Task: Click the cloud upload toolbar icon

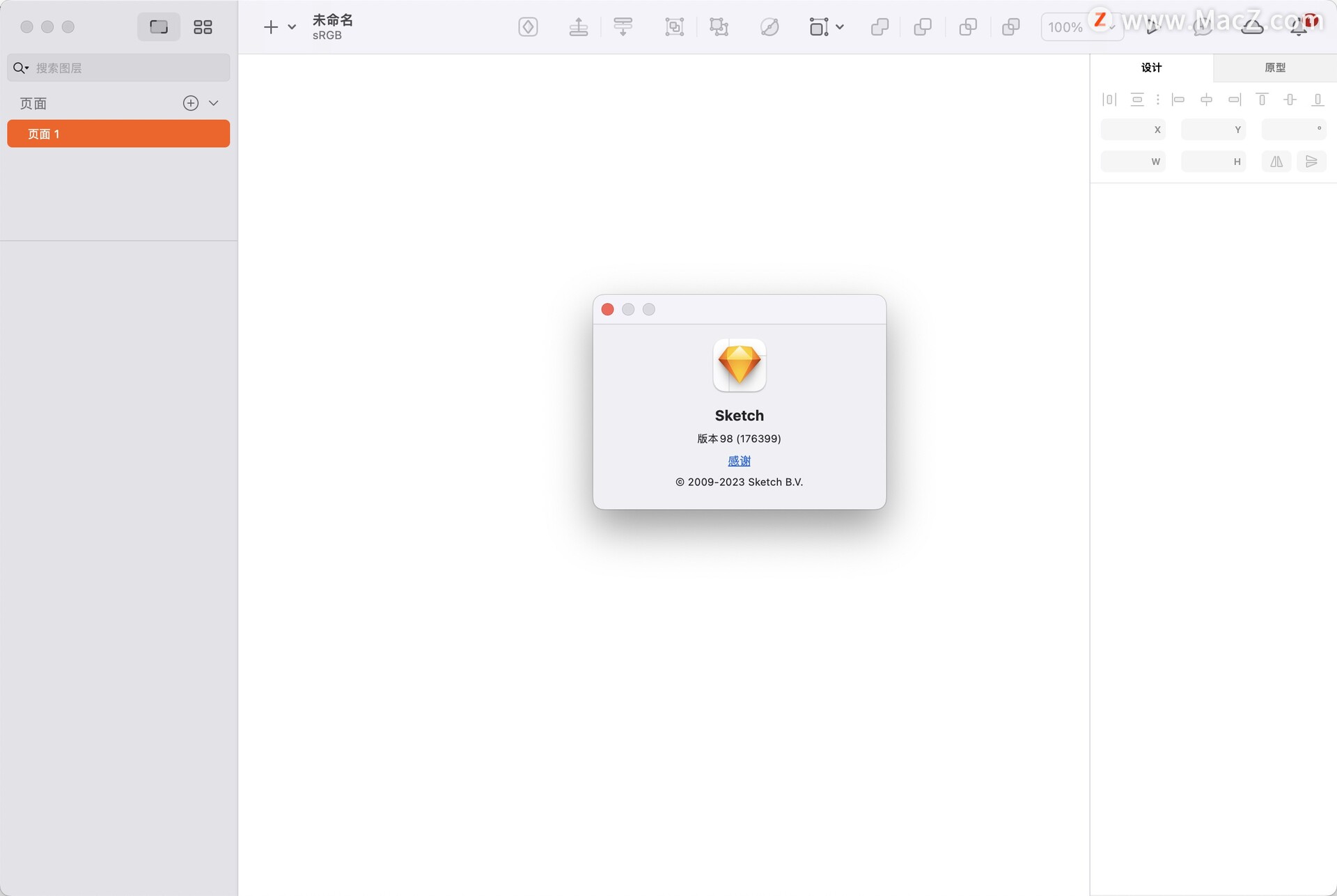Action: tap(1252, 27)
